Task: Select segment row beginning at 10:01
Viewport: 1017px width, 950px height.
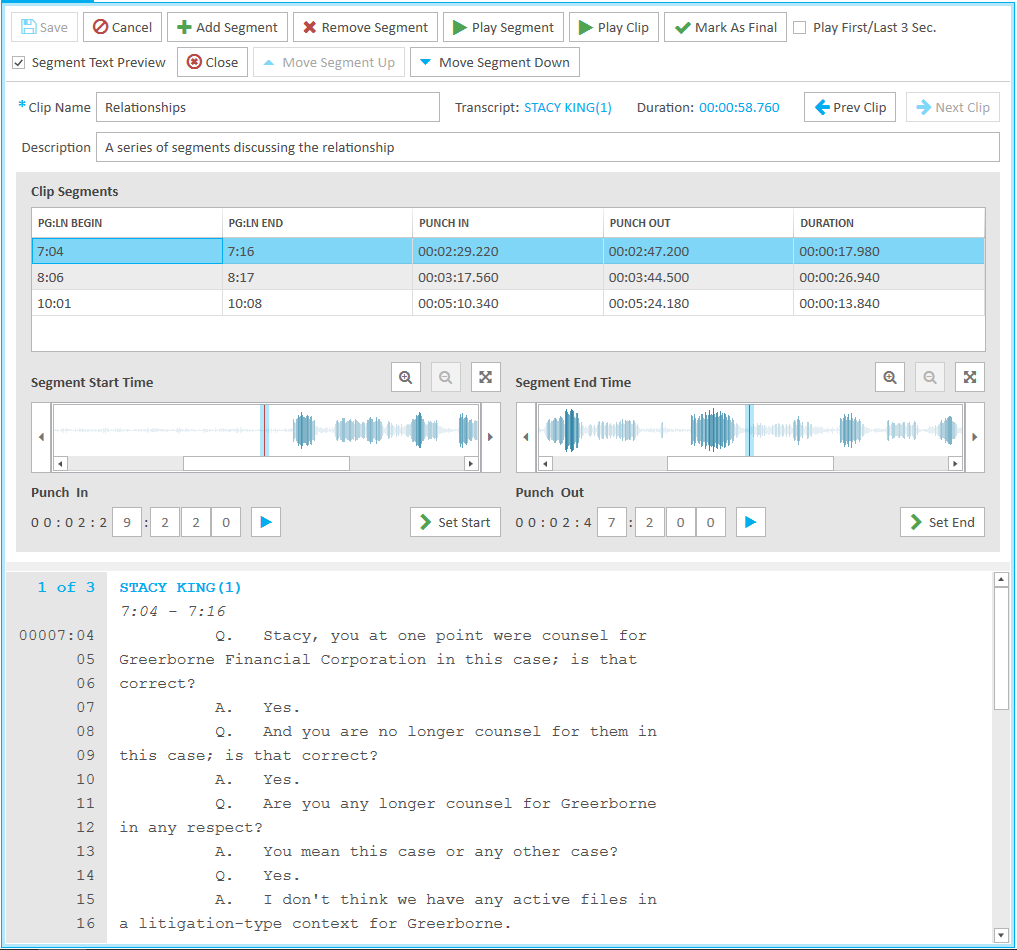Action: [x=508, y=303]
